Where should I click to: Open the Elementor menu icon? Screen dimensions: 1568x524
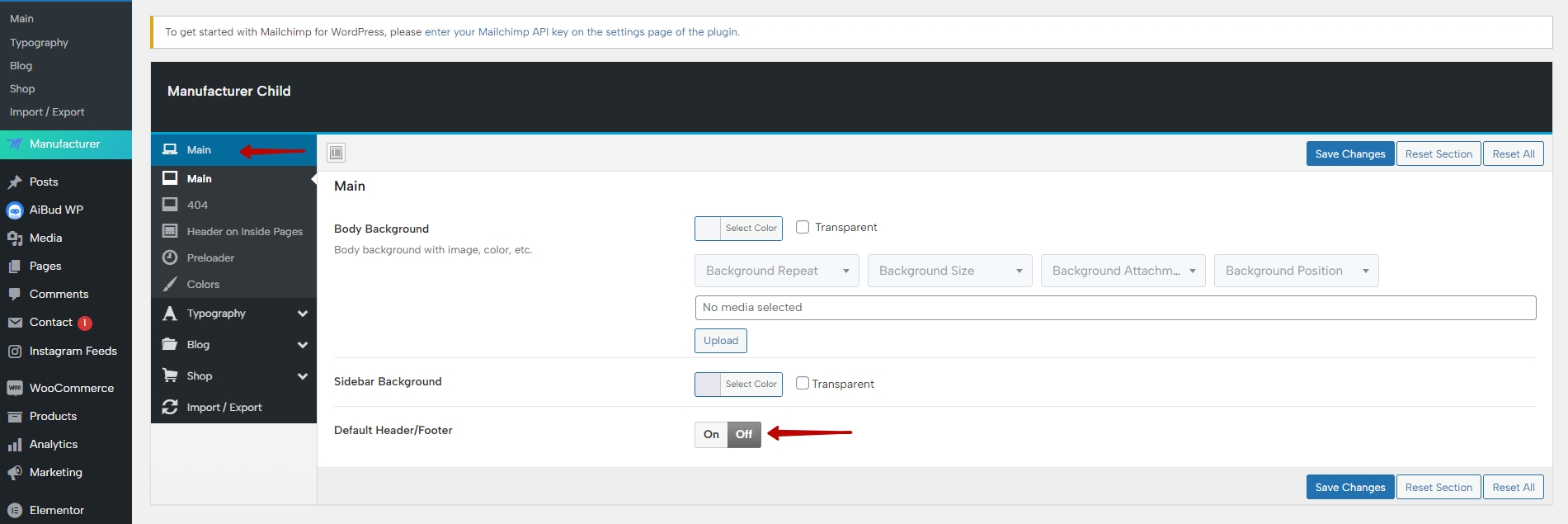pos(15,510)
